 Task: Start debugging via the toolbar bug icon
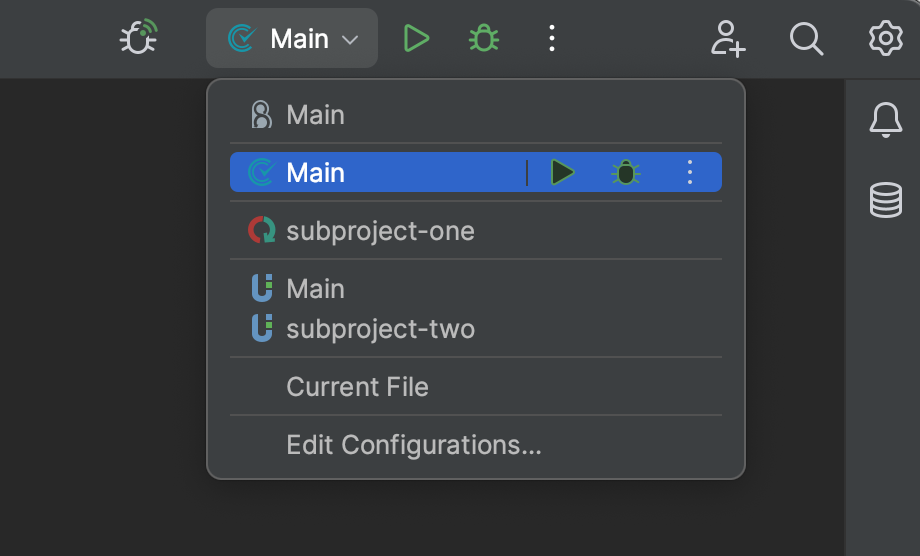click(x=484, y=39)
